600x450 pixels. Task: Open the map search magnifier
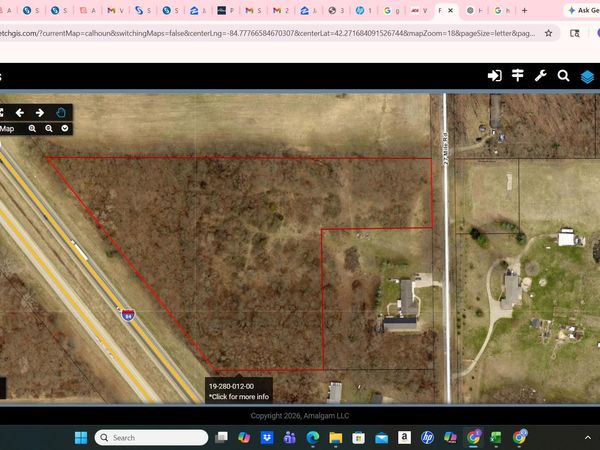tap(563, 76)
